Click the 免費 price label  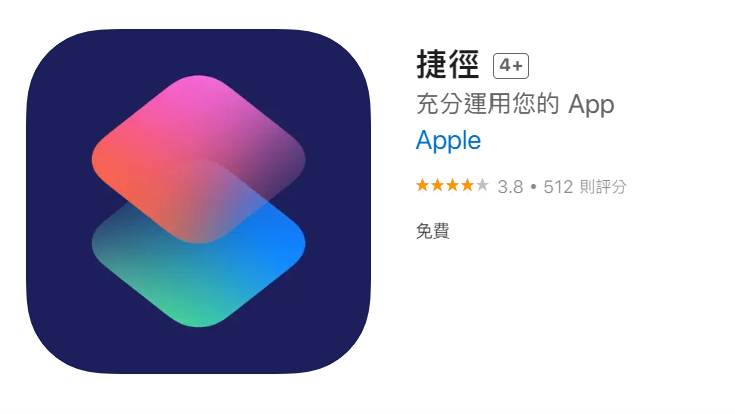[x=433, y=231]
